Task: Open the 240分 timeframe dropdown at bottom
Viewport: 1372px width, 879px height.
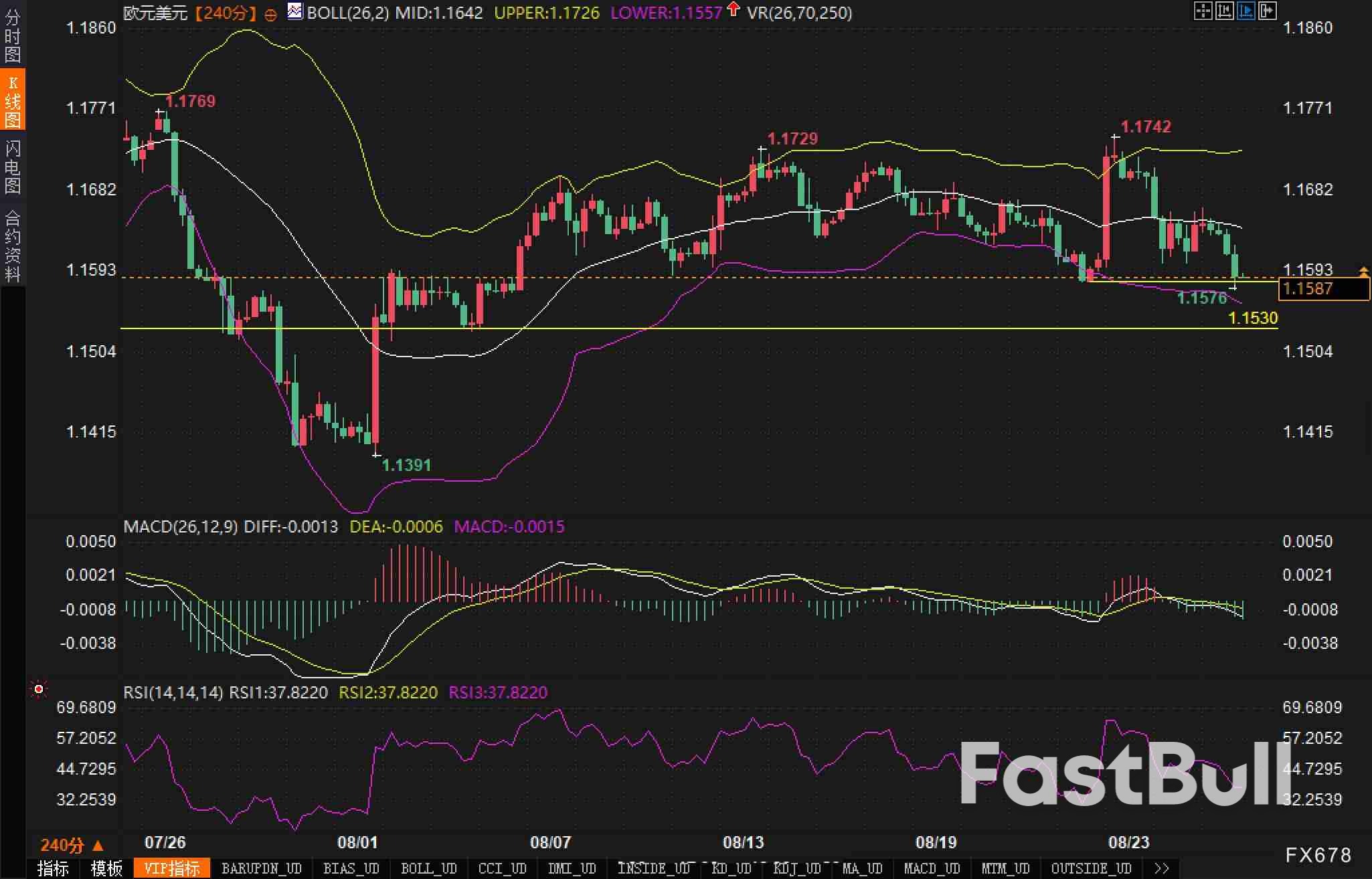Action: tap(72, 846)
